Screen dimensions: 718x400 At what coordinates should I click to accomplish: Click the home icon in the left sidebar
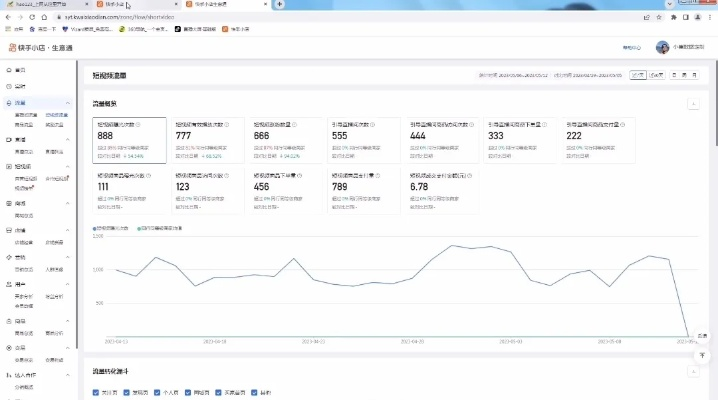9,70
